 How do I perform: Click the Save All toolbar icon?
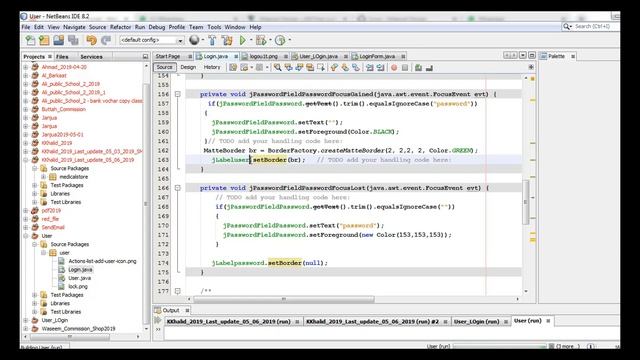[x=73, y=40]
